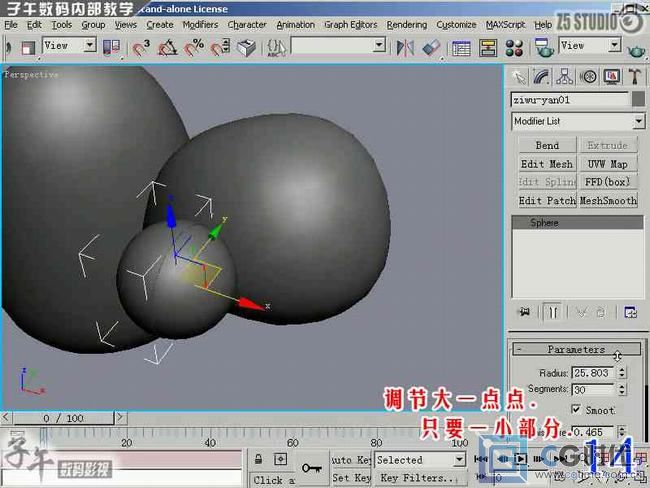Viewport: 650px width, 488px height.
Task: Open the Modifiers menu
Action: click(200, 25)
